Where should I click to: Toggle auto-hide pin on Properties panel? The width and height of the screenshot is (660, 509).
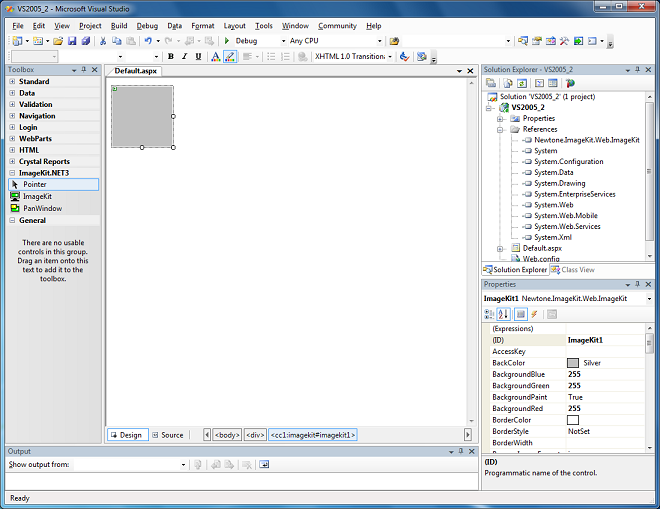pyautogui.click(x=638, y=284)
